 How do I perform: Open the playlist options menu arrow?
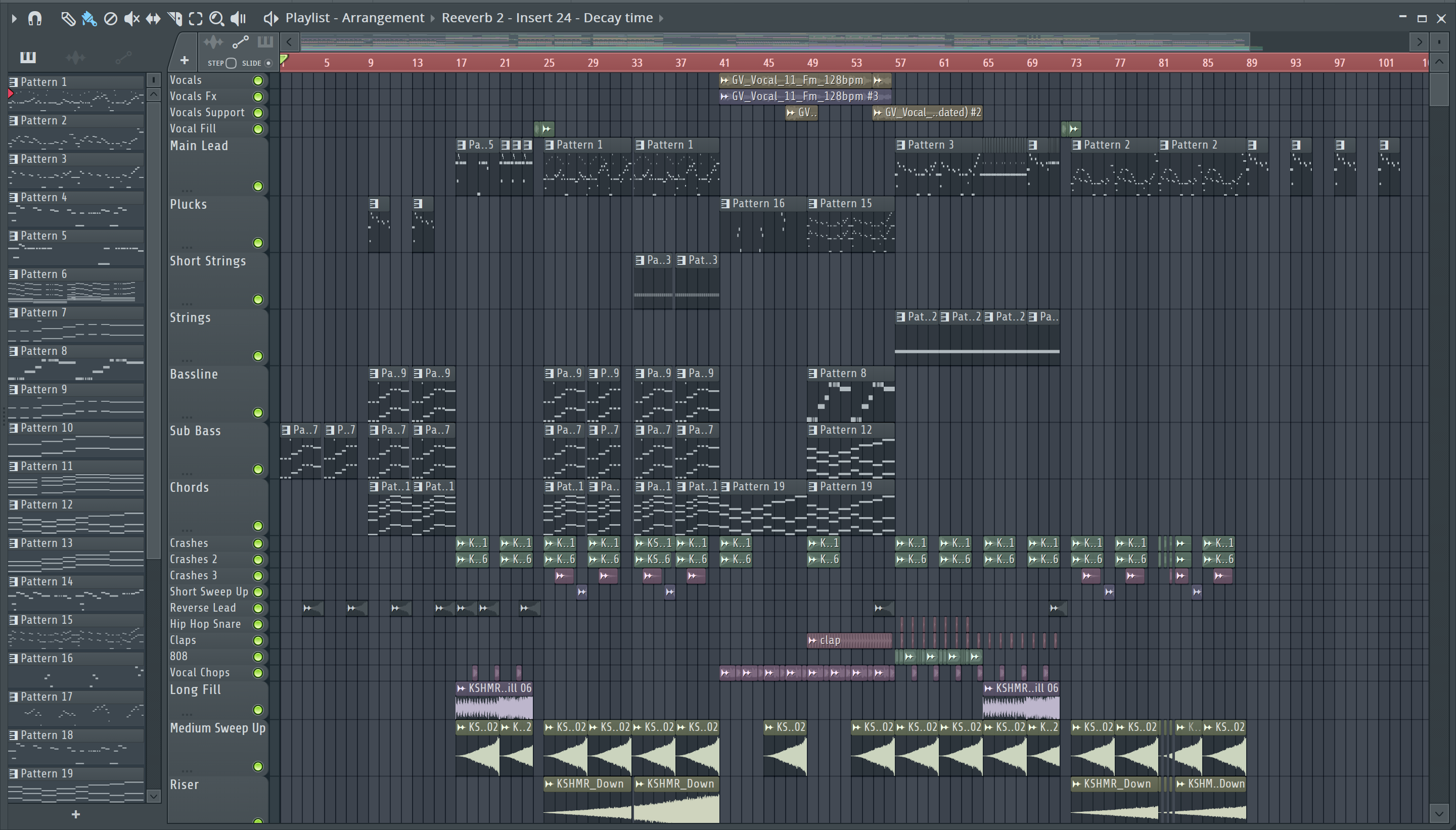tap(14, 19)
